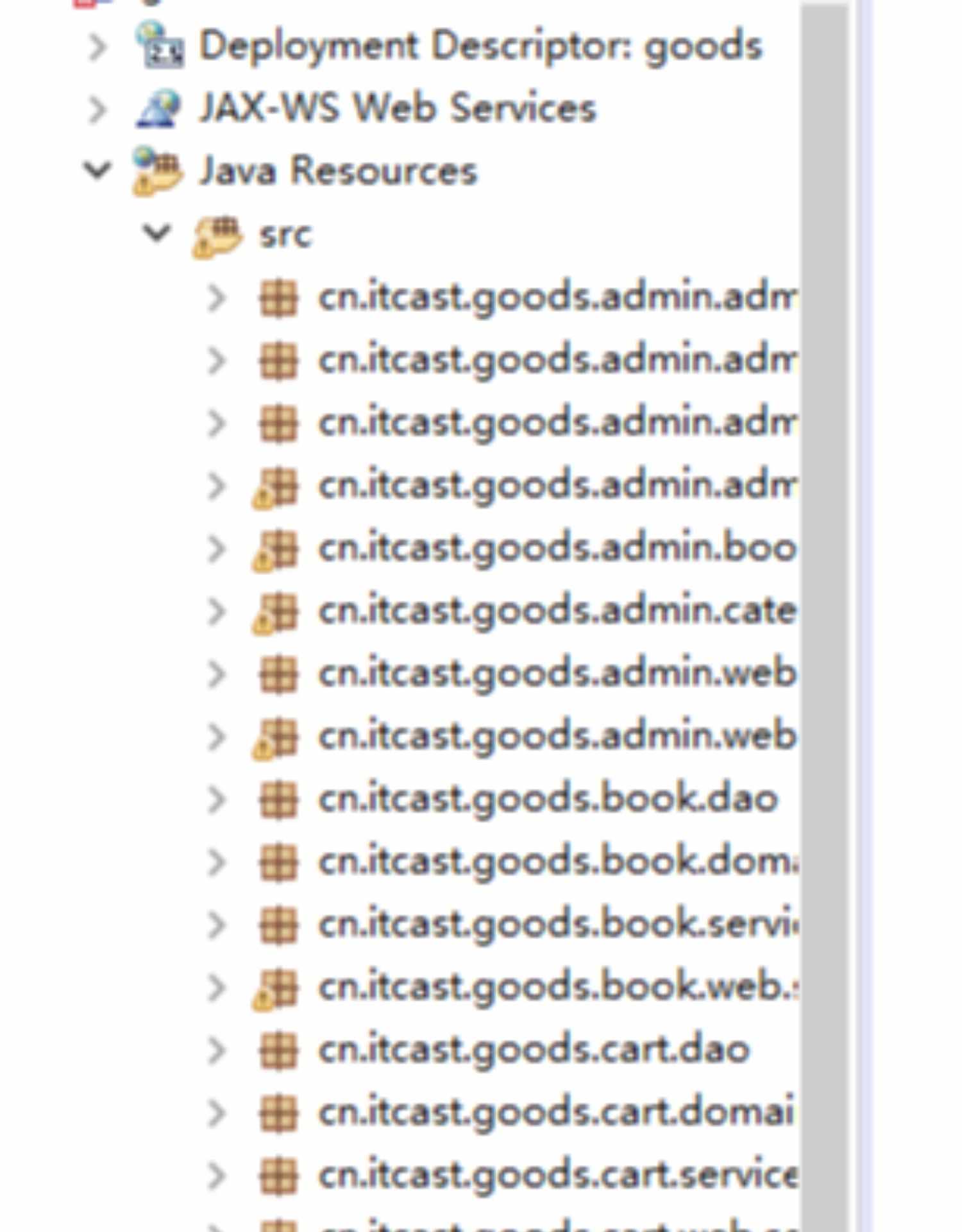Select 'Java Resources' label

pos(339,171)
